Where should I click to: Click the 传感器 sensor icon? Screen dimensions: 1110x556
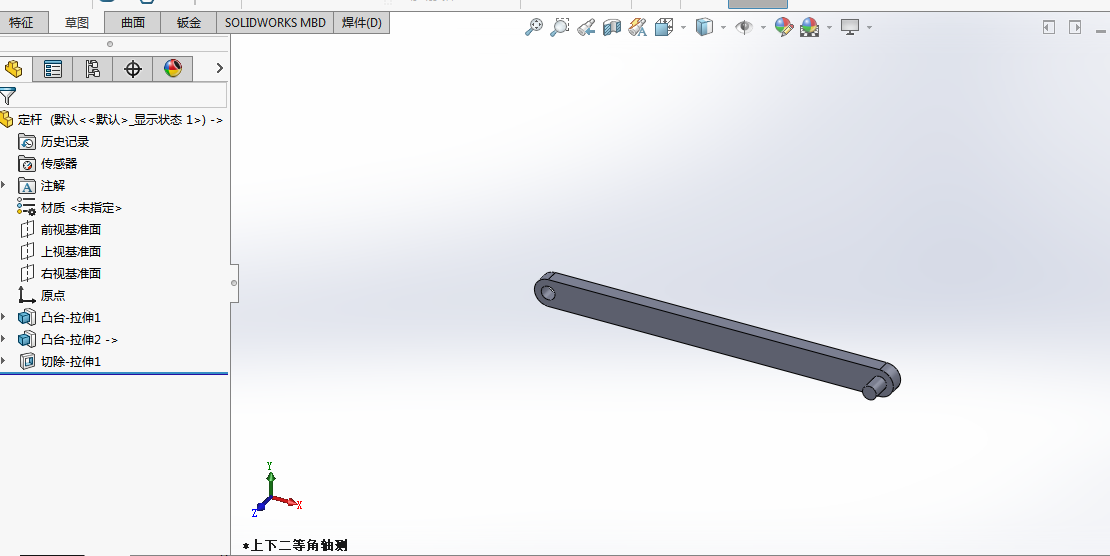(x=26, y=164)
